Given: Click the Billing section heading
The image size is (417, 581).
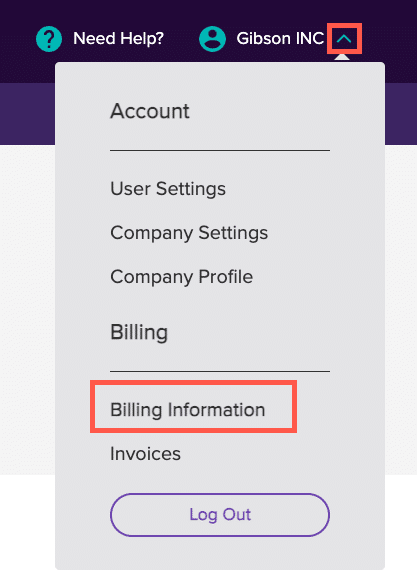Looking at the screenshot, I should pos(139,332).
